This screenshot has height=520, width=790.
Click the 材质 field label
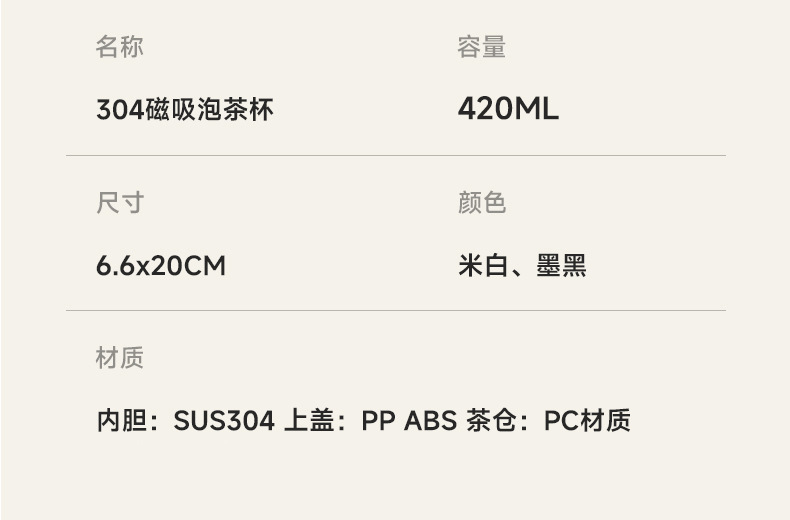(119, 358)
